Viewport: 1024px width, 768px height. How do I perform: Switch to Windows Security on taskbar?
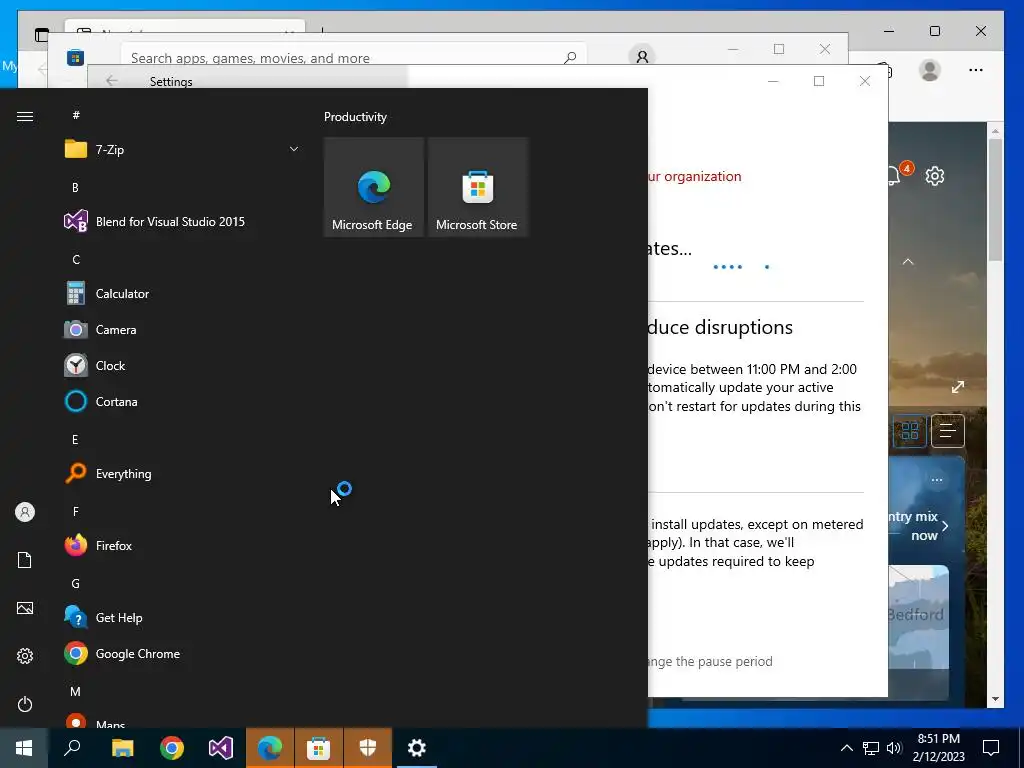368,748
